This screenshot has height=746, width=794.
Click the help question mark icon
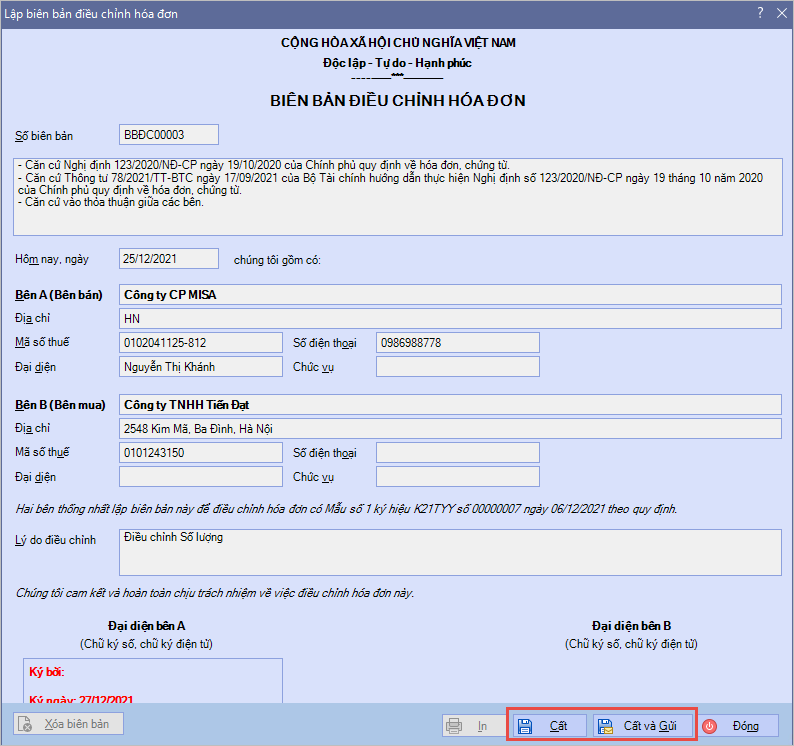760,13
